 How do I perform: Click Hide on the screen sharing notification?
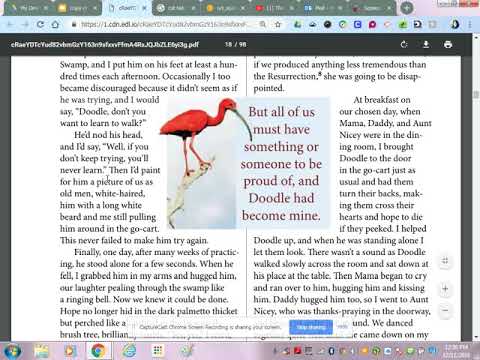click(x=342, y=327)
